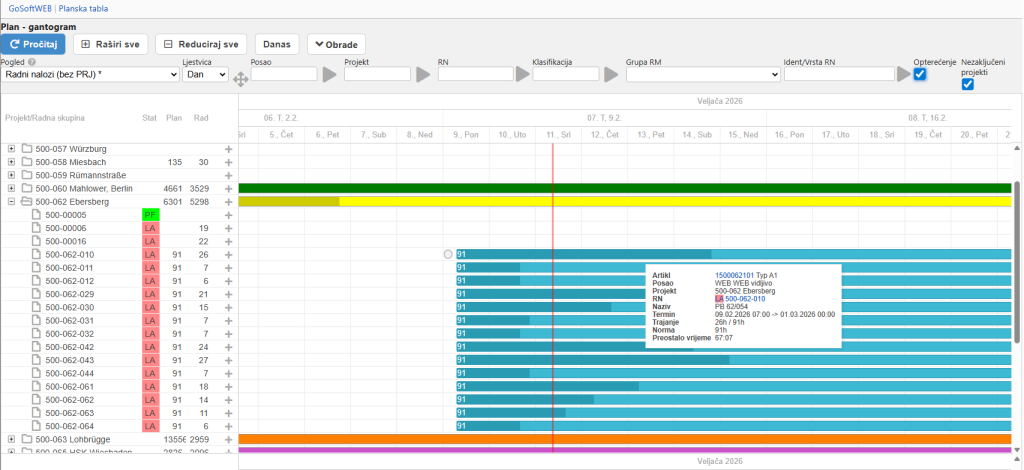Collapse the 500-062 Ebersberg project node
This screenshot has height=470, width=1024.
tap(11, 202)
